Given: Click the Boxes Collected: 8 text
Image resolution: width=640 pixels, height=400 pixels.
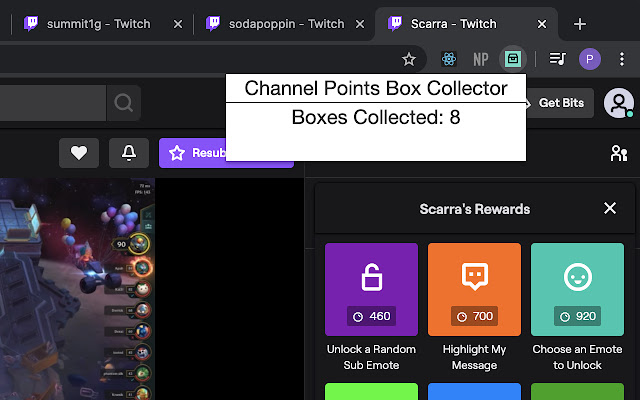Looking at the screenshot, I should (376, 118).
